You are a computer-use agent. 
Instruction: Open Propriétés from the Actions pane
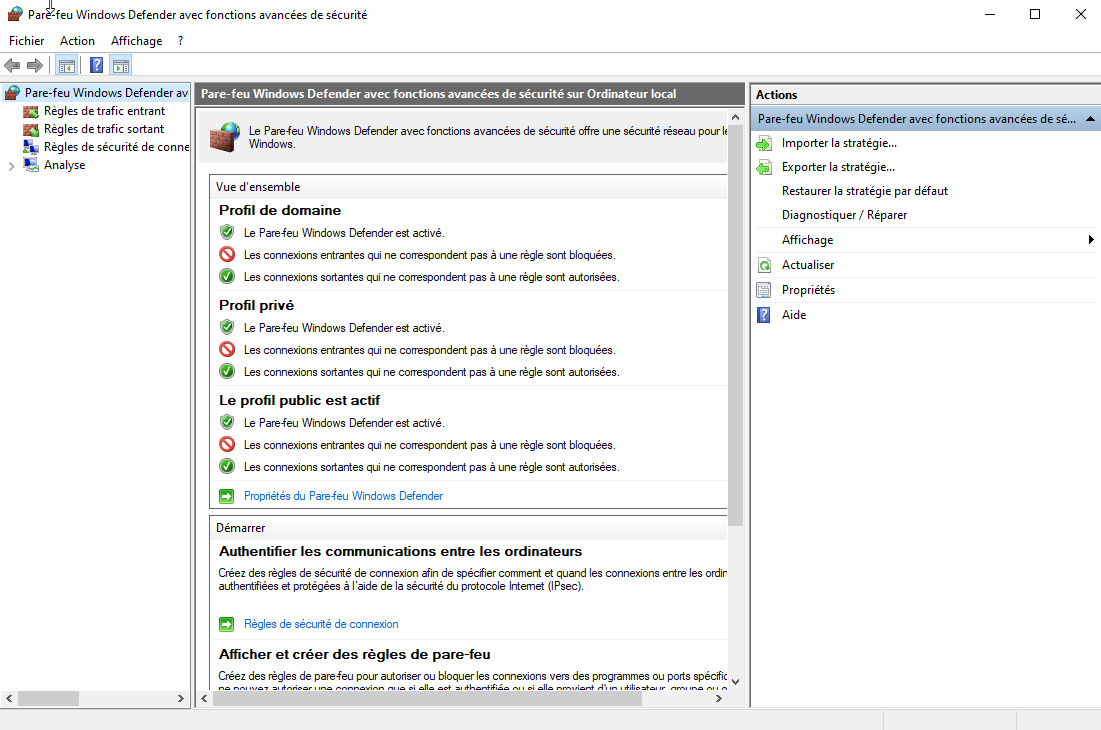pyautogui.click(x=808, y=290)
